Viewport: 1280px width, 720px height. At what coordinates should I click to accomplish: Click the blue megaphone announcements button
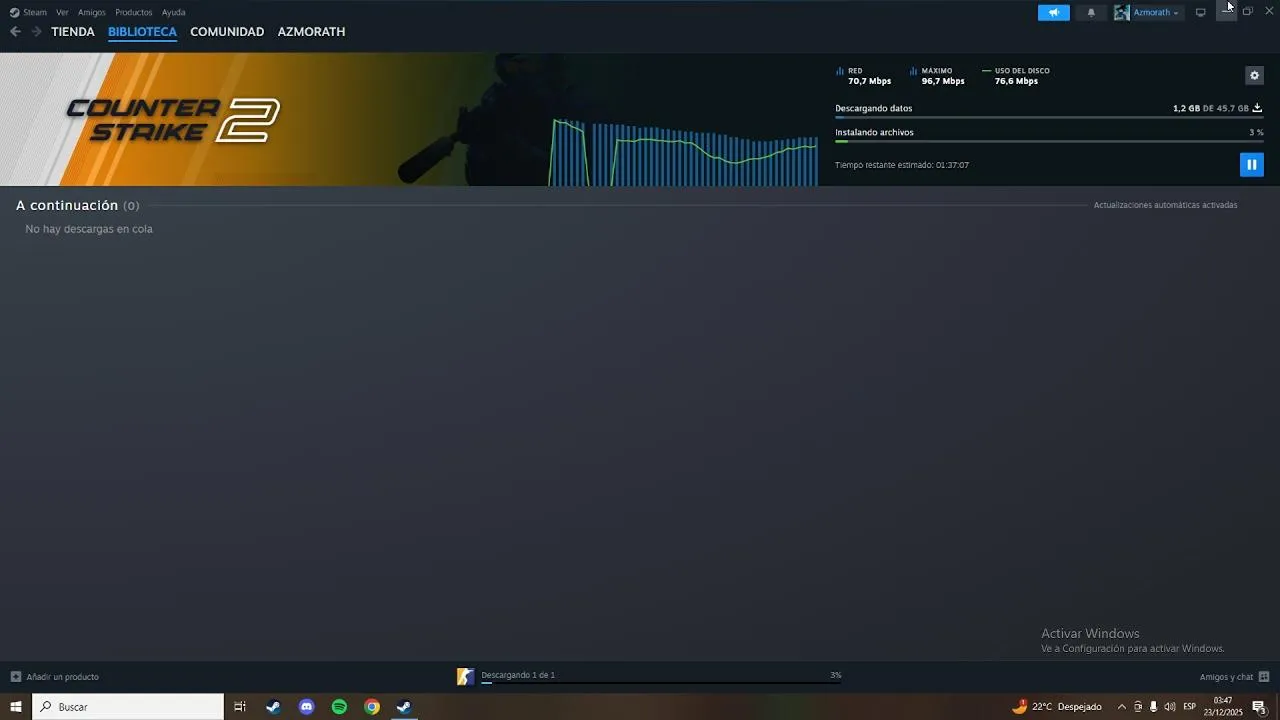click(1054, 12)
